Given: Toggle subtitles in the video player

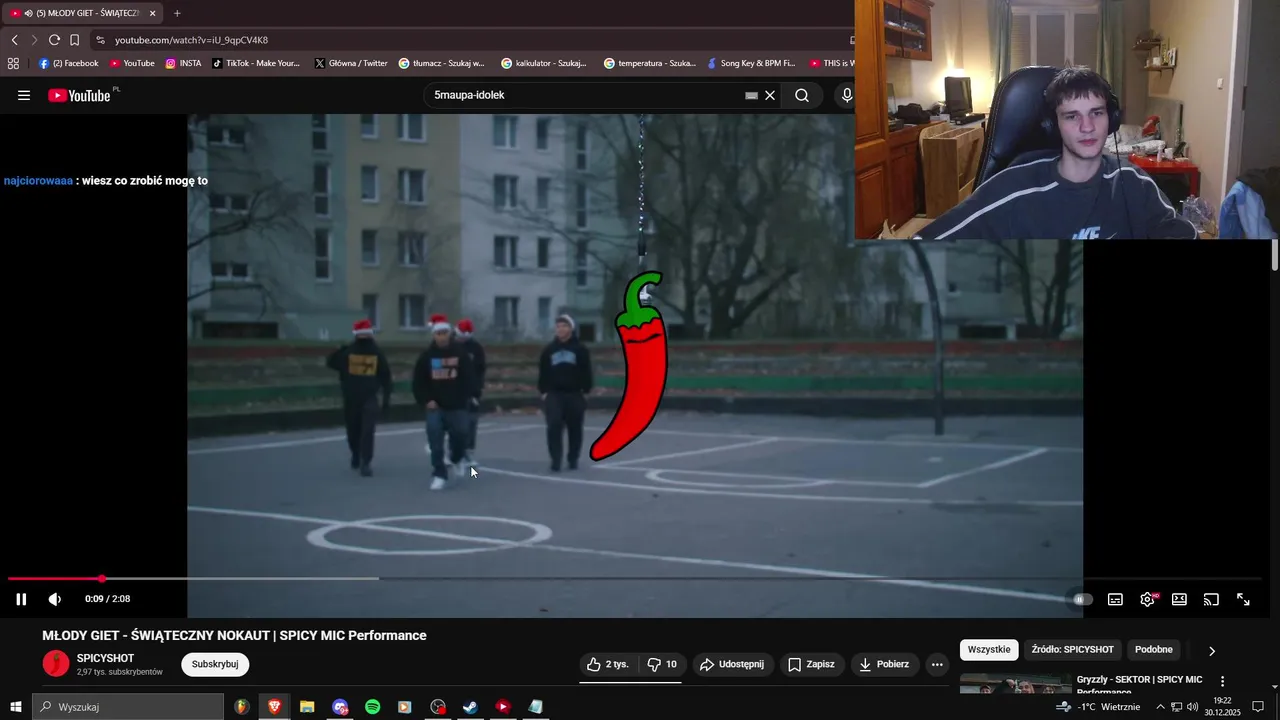Looking at the screenshot, I should [1115, 599].
